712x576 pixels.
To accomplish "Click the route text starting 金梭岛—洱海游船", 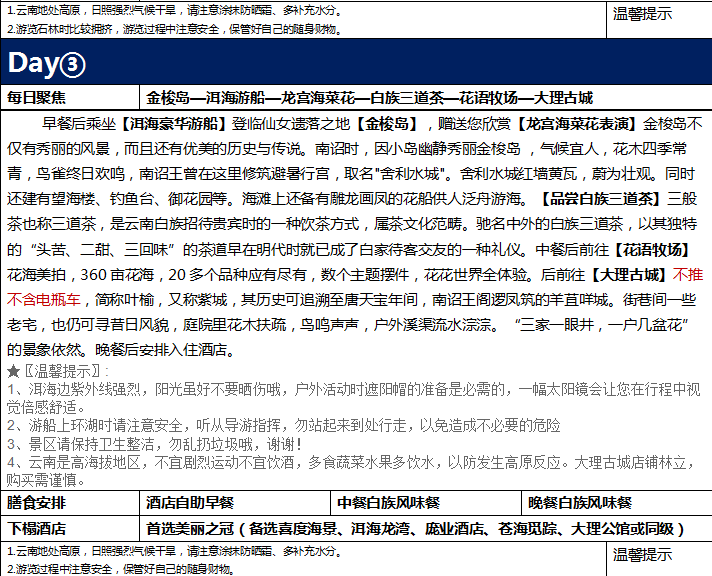I will click(x=369, y=98).
